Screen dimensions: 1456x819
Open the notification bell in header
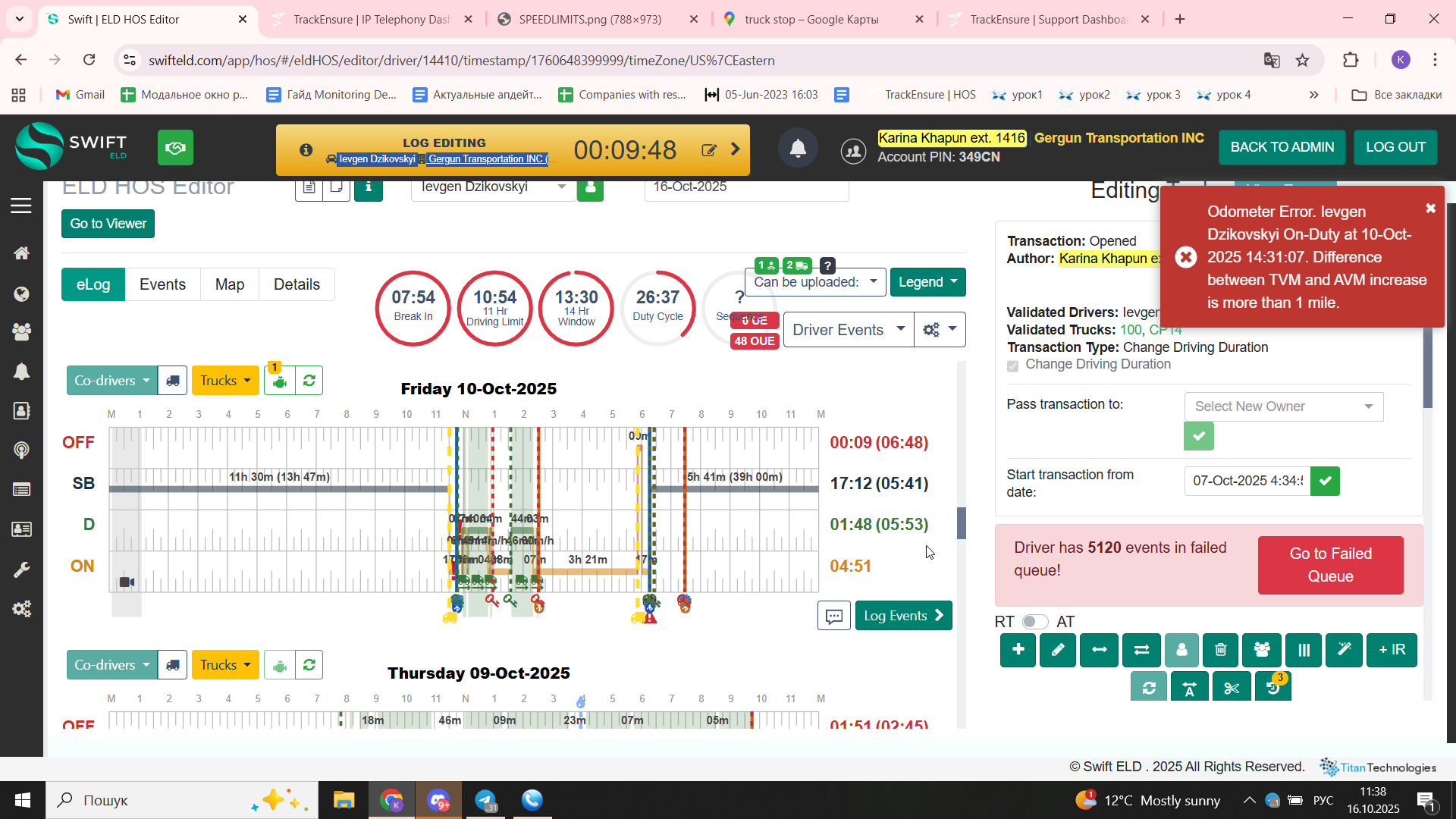pyautogui.click(x=798, y=149)
